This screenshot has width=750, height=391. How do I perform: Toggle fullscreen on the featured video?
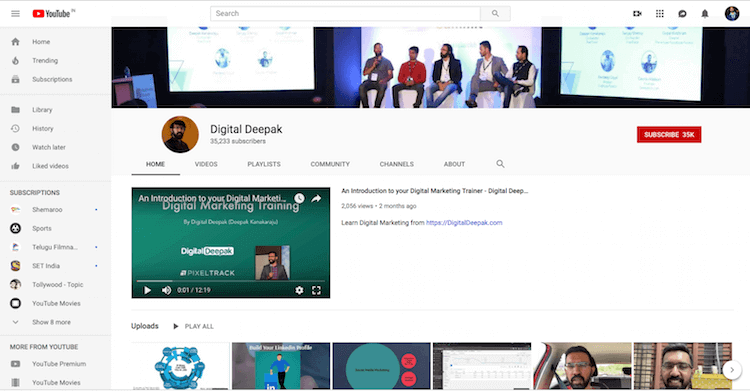[316, 290]
